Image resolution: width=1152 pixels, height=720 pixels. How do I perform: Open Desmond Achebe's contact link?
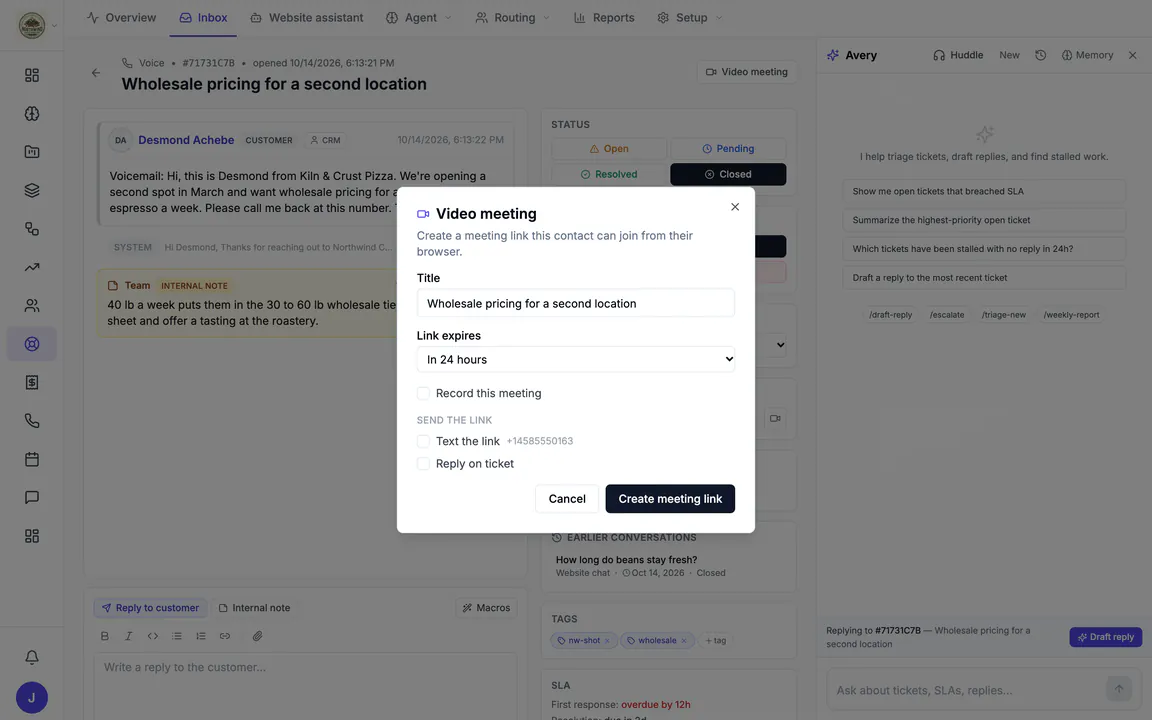click(x=186, y=140)
